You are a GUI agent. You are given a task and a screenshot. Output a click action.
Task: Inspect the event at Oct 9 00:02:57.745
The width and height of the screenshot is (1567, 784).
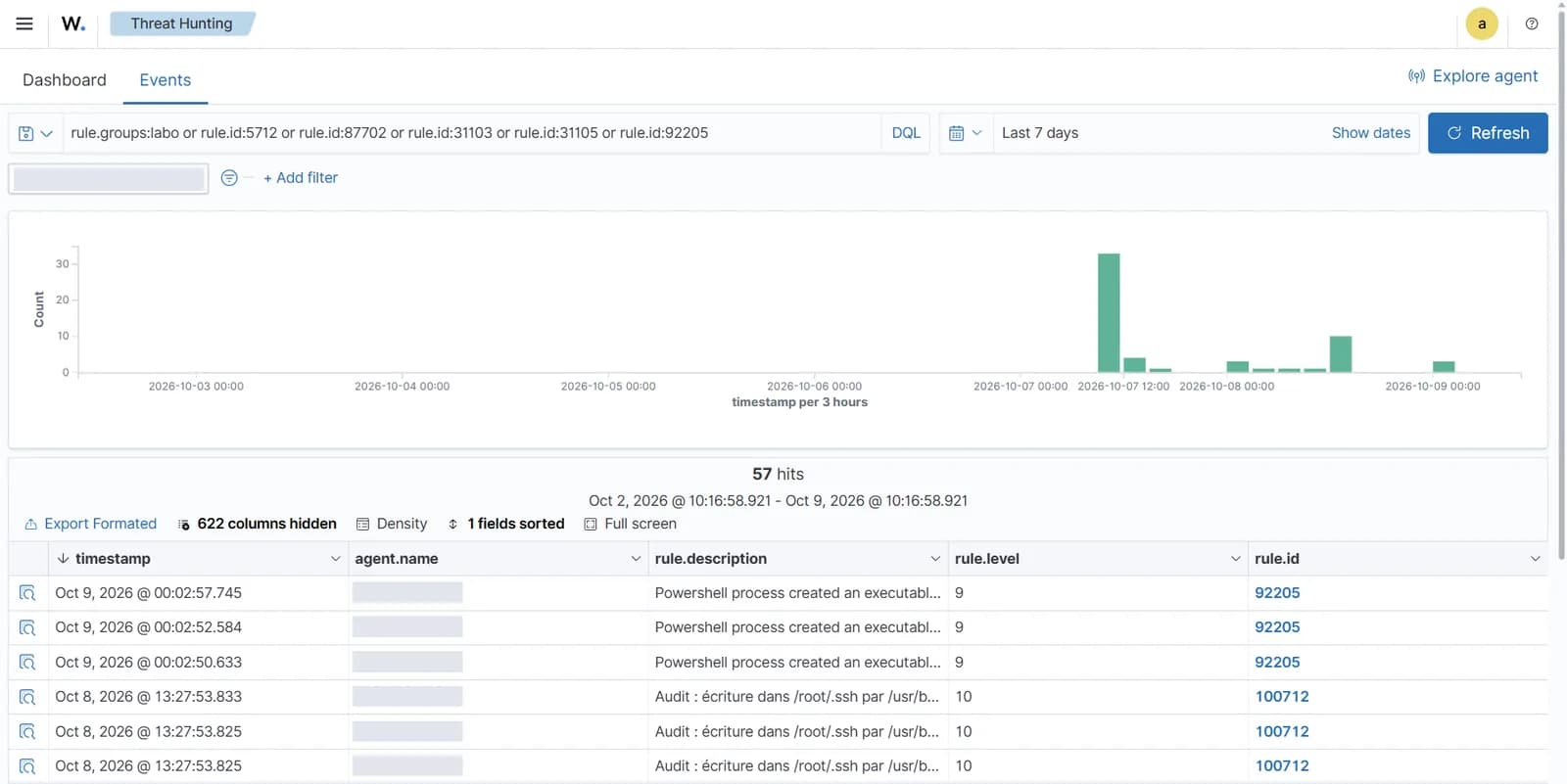pyautogui.click(x=27, y=593)
